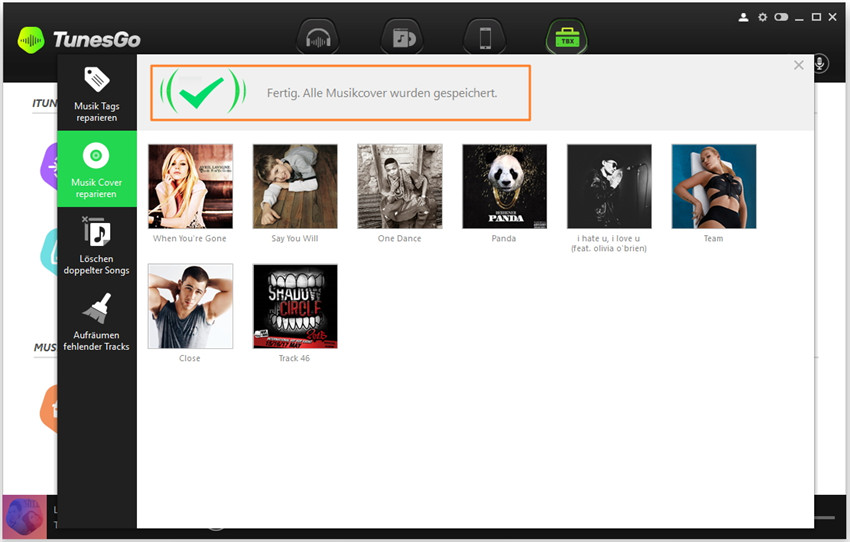Screen dimensions: 850x542
Task: Open Aufräumen fehlender Tracks
Action: [97, 322]
